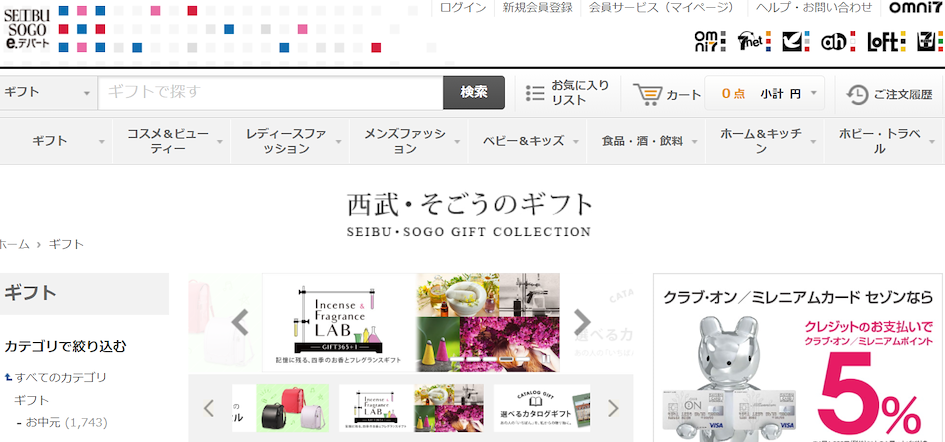
Task: Expand the レディースファッション menu
Action: point(289,141)
